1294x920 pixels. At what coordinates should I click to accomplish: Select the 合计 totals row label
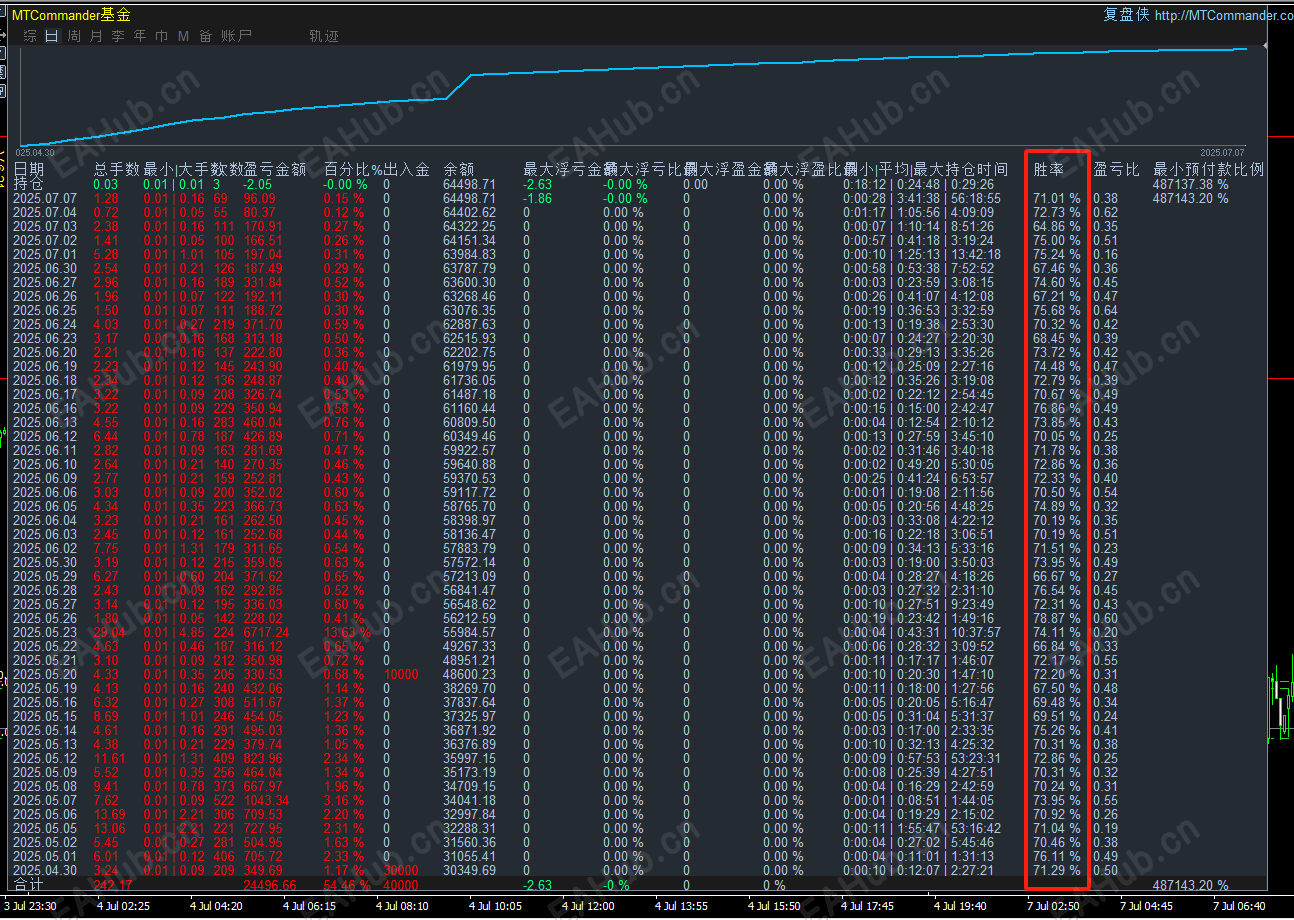28,885
